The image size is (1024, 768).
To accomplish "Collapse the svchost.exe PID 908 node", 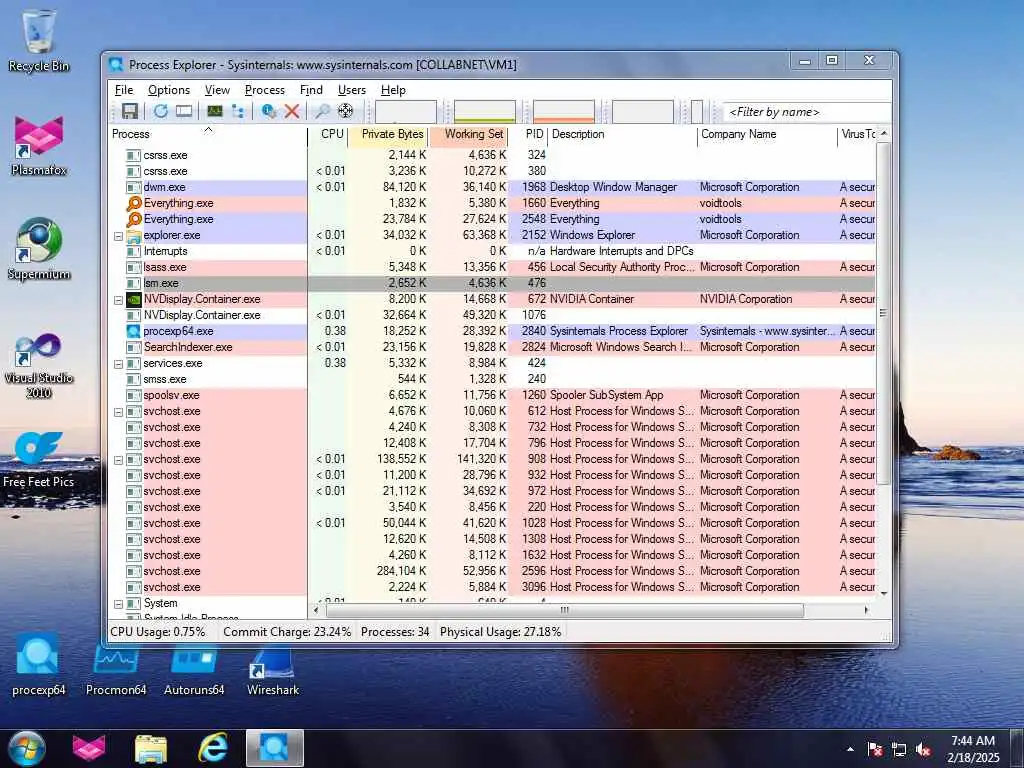I will 118,460.
